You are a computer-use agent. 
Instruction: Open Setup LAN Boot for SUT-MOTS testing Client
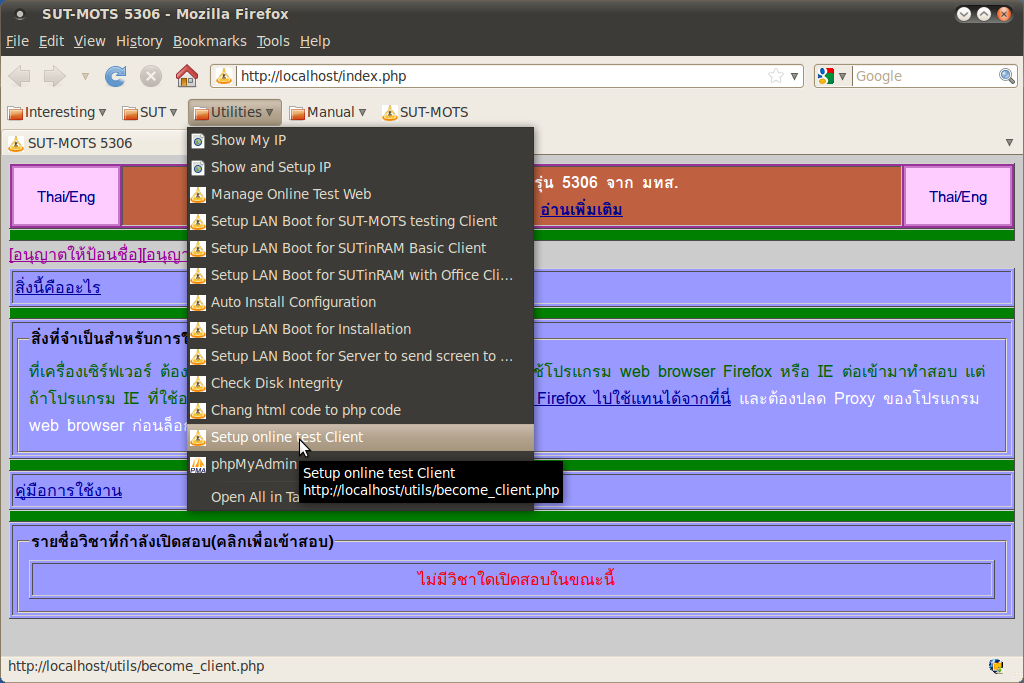360,221
